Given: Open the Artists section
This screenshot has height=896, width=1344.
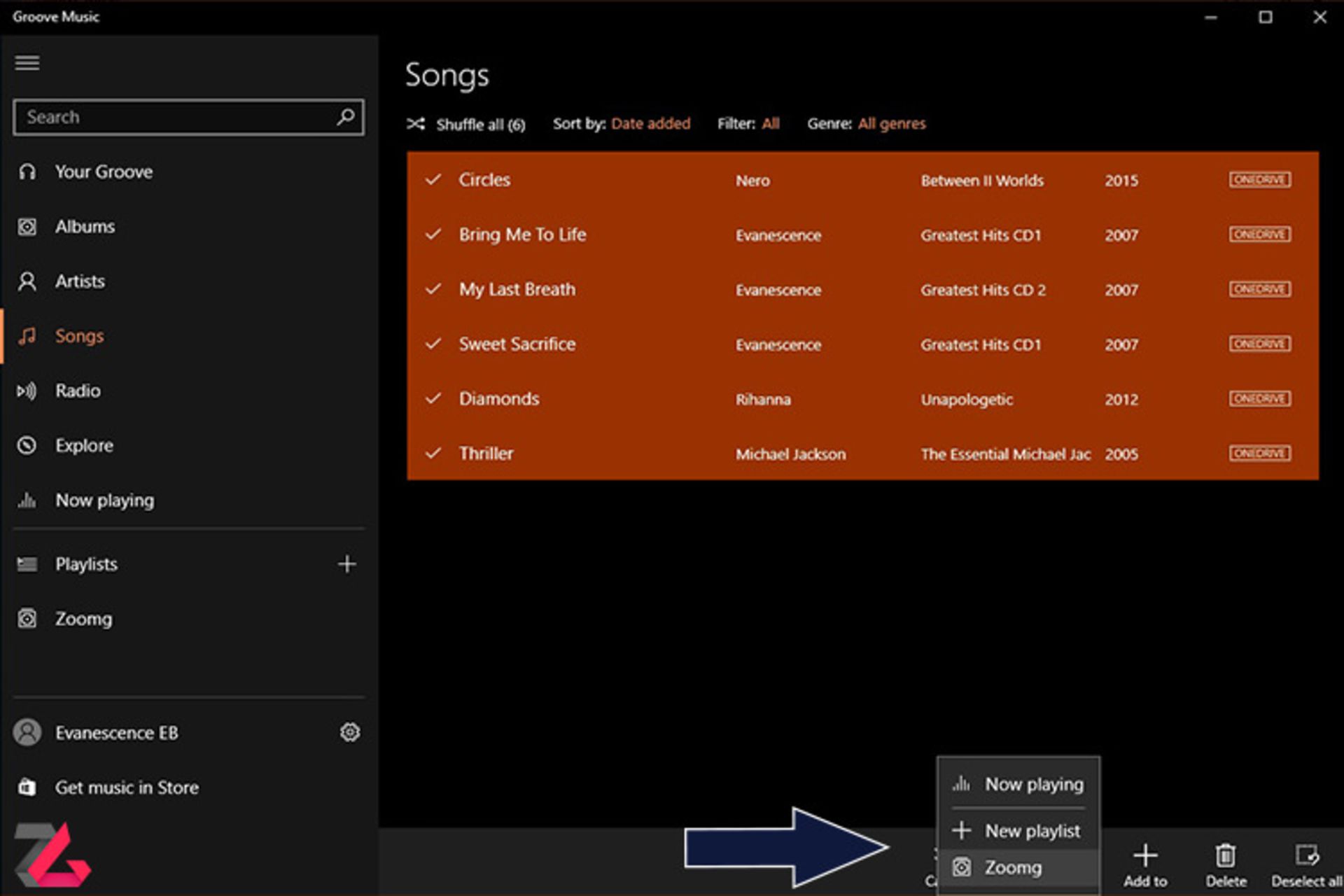Looking at the screenshot, I should point(80,281).
